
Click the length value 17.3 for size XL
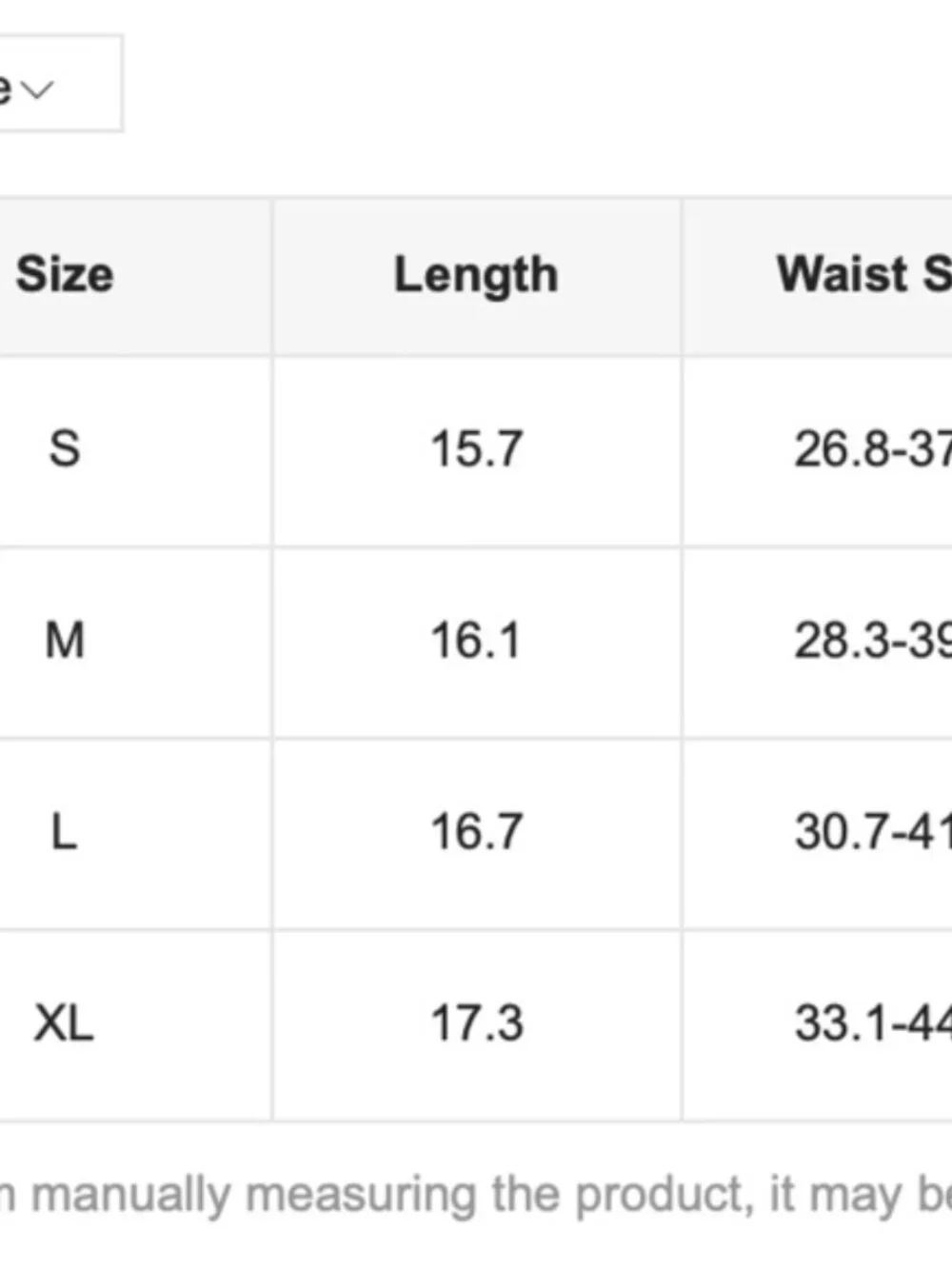(476, 1024)
